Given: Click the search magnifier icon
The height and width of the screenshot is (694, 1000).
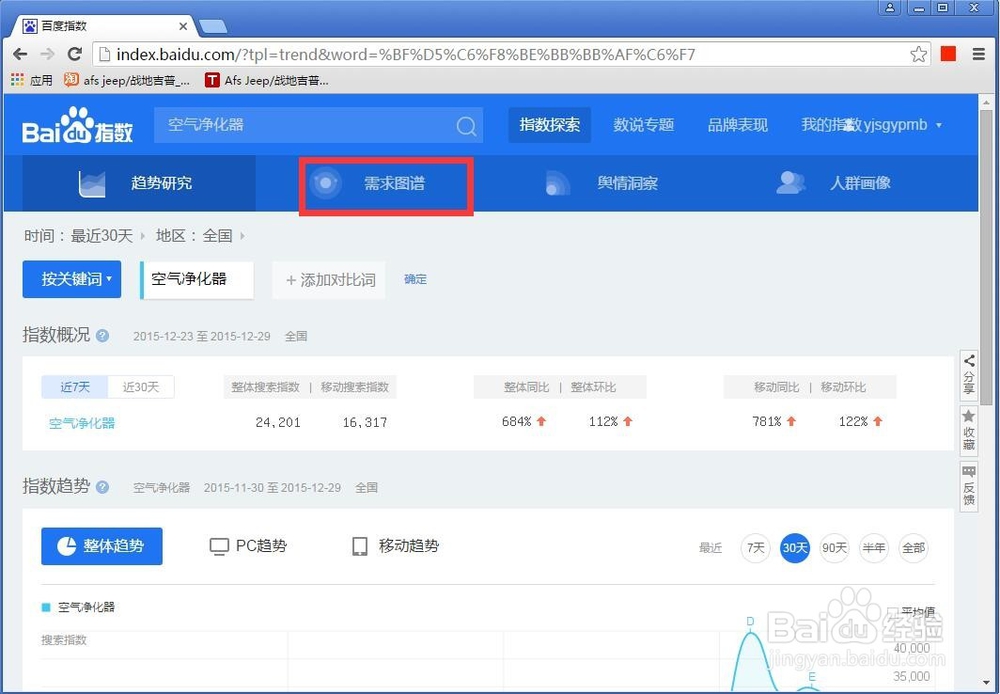Looking at the screenshot, I should coord(466,125).
